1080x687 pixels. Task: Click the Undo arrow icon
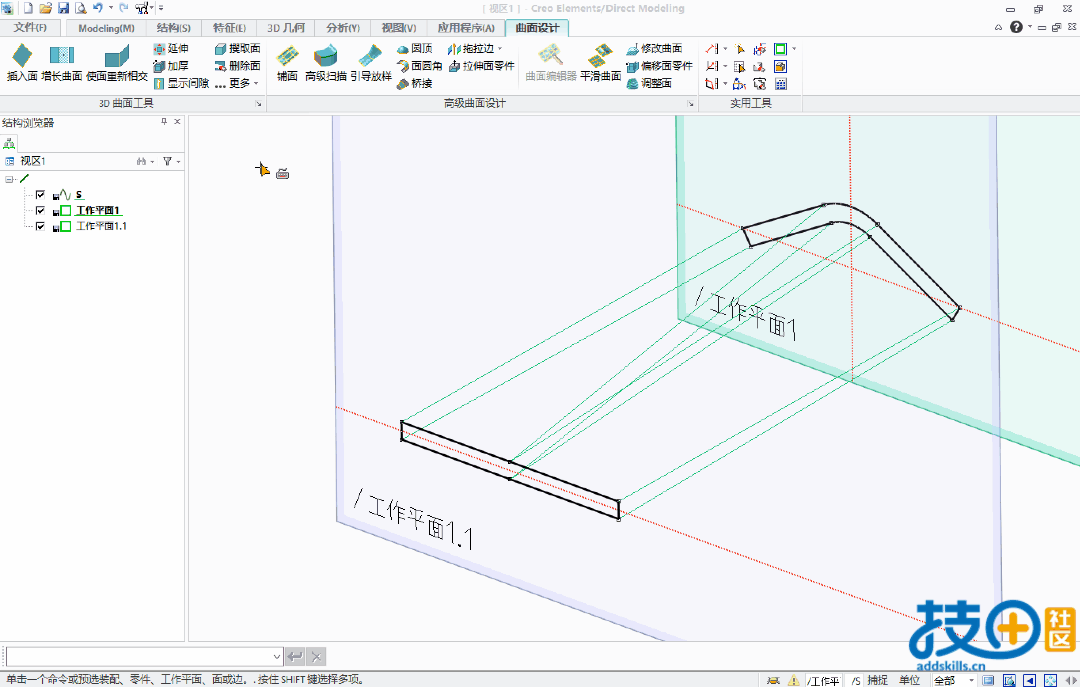[97, 8]
